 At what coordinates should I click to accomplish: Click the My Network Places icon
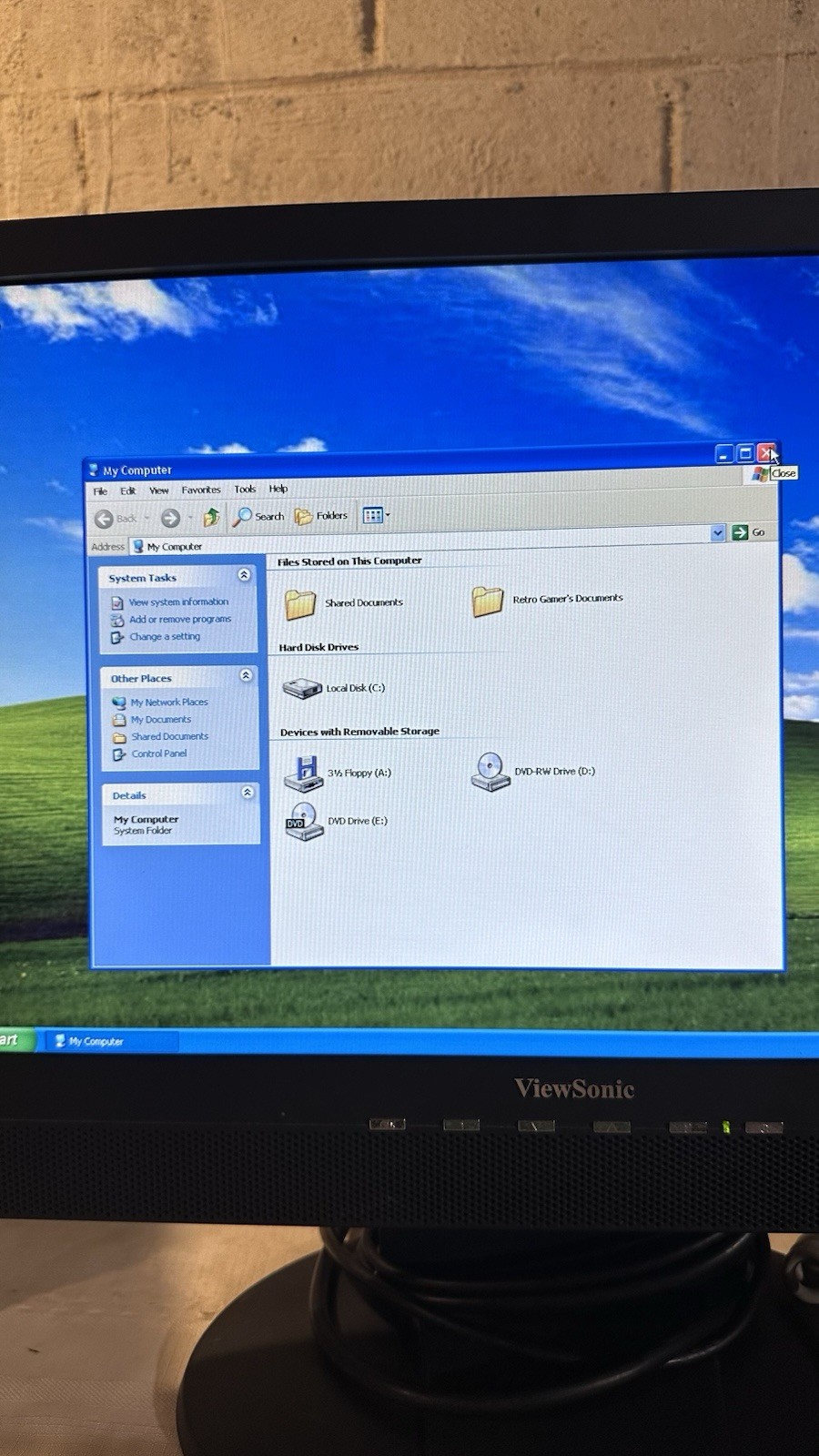click(119, 703)
